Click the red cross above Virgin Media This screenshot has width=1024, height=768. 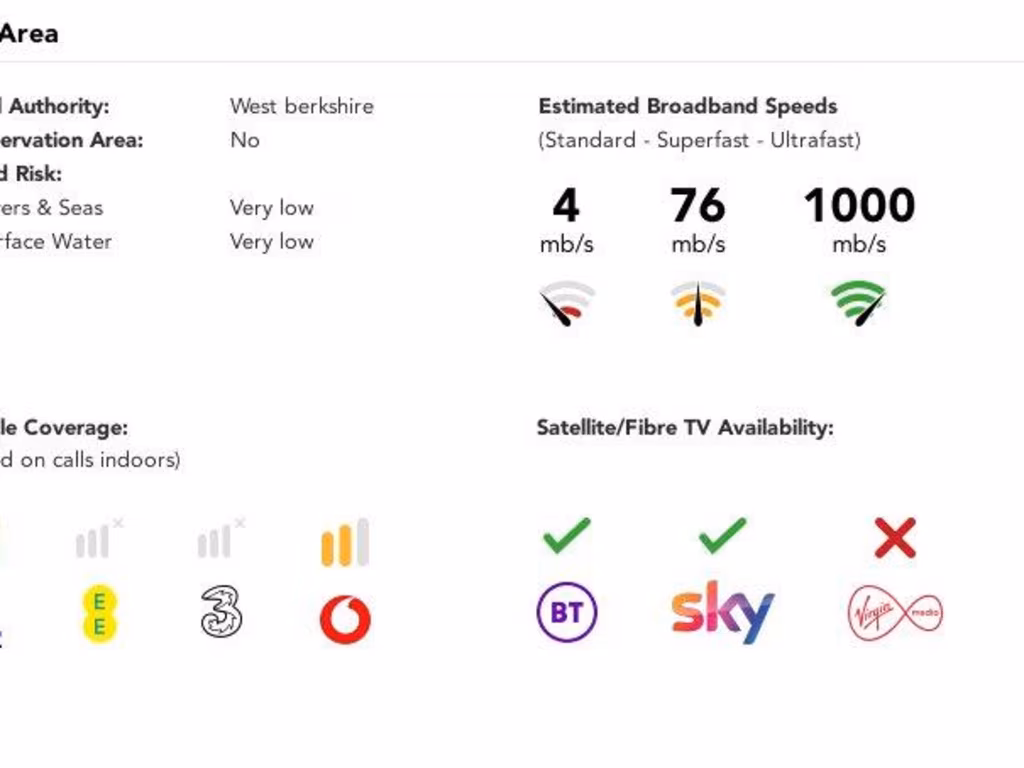pos(895,538)
